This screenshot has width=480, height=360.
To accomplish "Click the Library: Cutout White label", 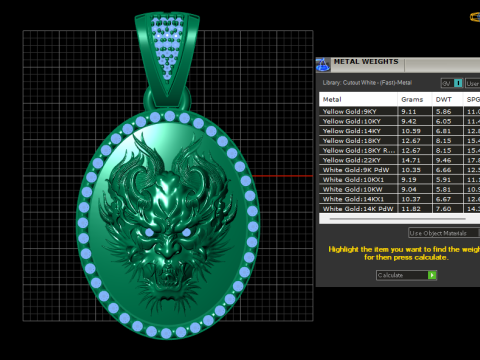I will tap(367, 83).
